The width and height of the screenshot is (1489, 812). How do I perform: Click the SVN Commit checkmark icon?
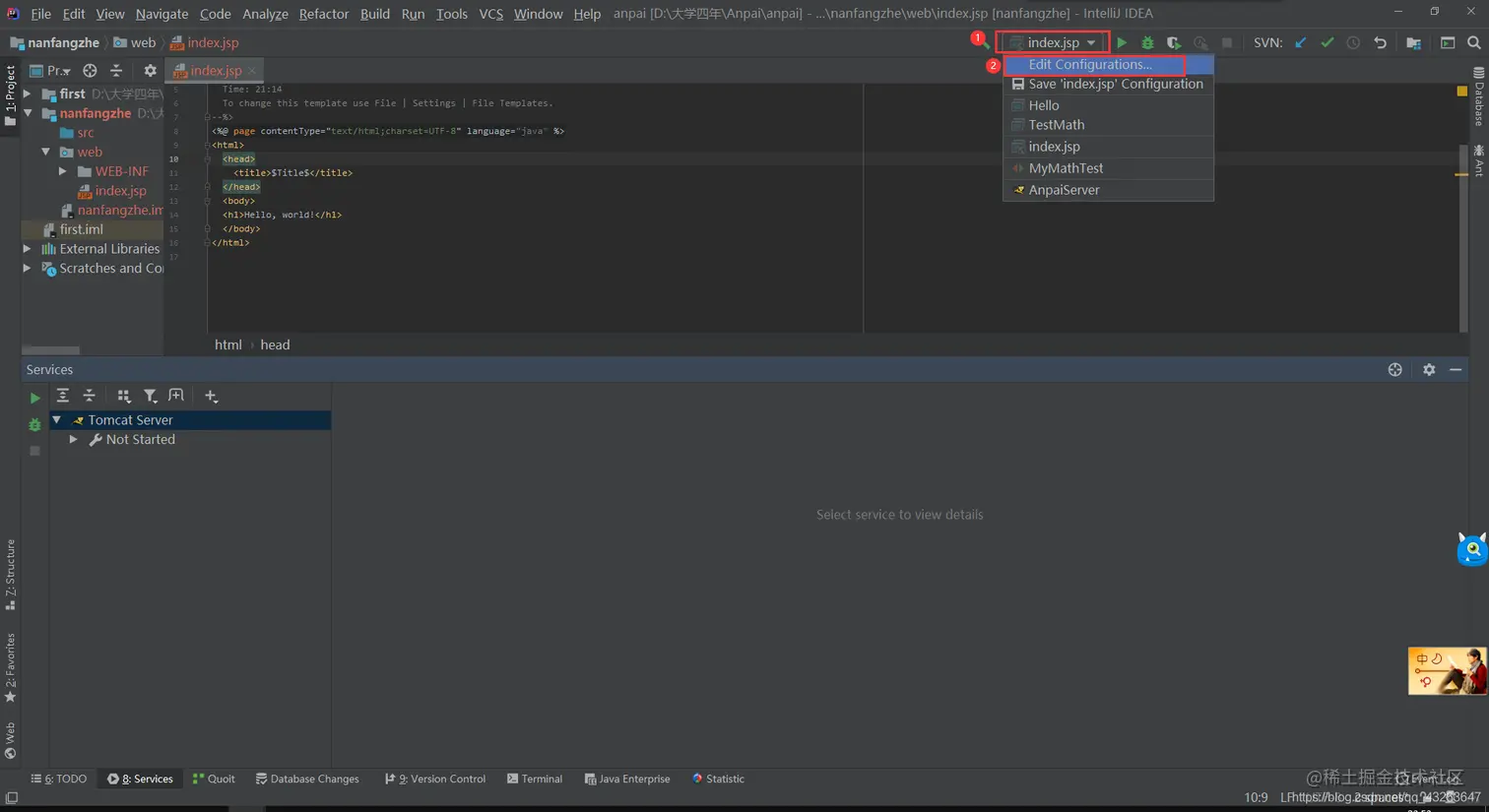(x=1327, y=42)
